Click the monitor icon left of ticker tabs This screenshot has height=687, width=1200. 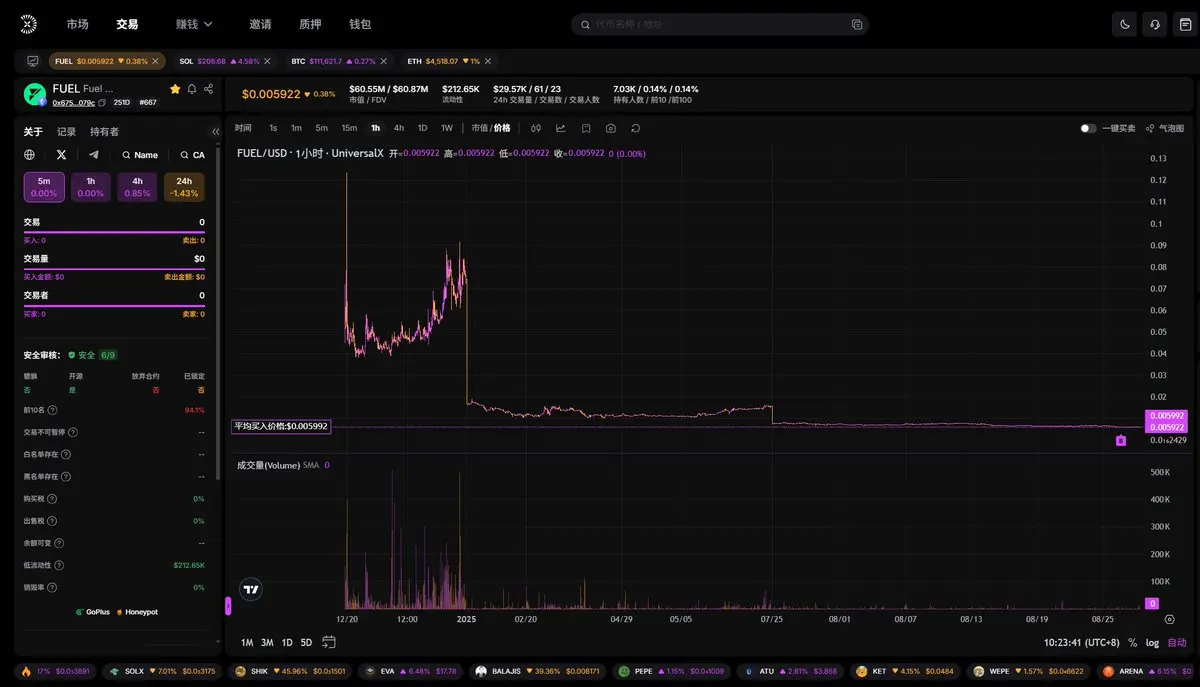(33, 61)
